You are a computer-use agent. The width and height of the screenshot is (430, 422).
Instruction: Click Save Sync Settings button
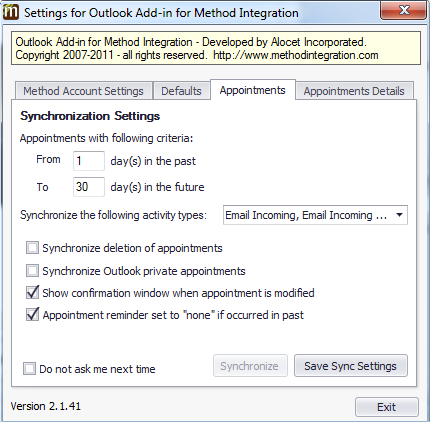click(x=351, y=366)
